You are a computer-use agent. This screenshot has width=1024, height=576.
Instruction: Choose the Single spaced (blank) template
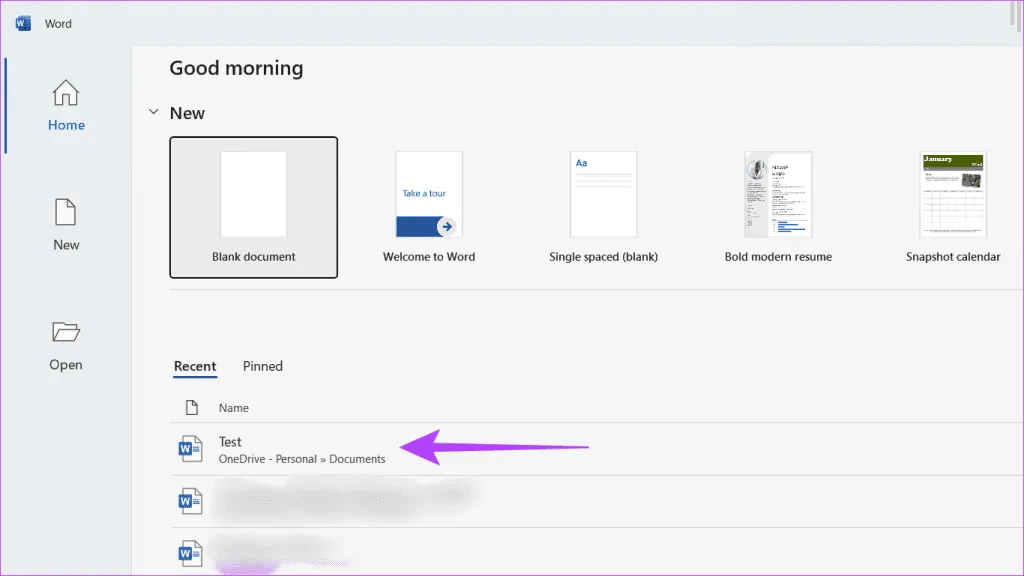click(604, 207)
